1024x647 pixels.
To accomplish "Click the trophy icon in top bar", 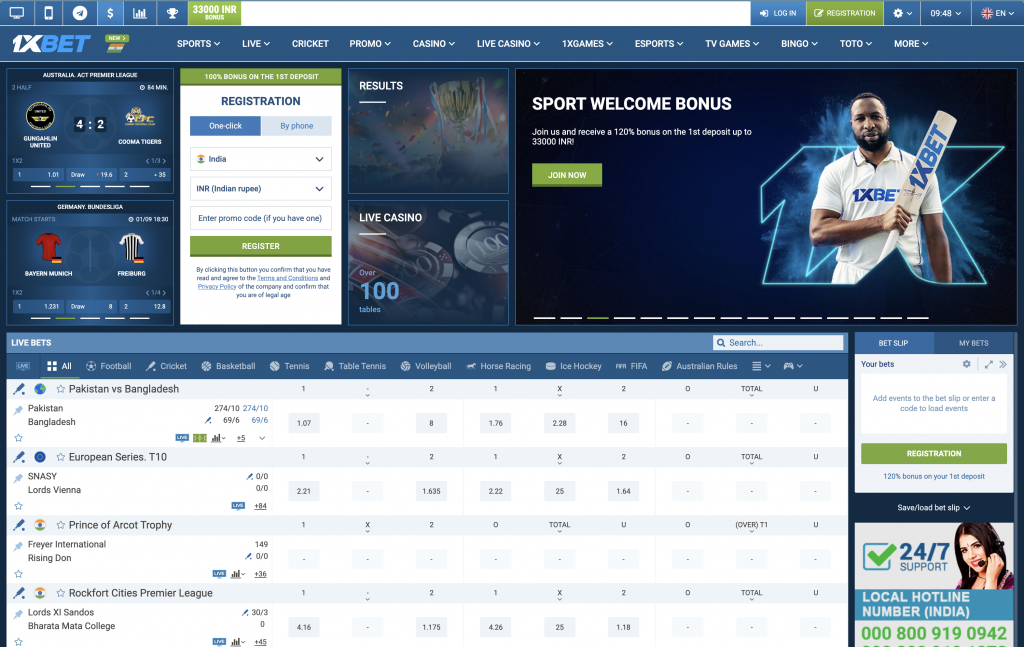I will click(x=172, y=13).
